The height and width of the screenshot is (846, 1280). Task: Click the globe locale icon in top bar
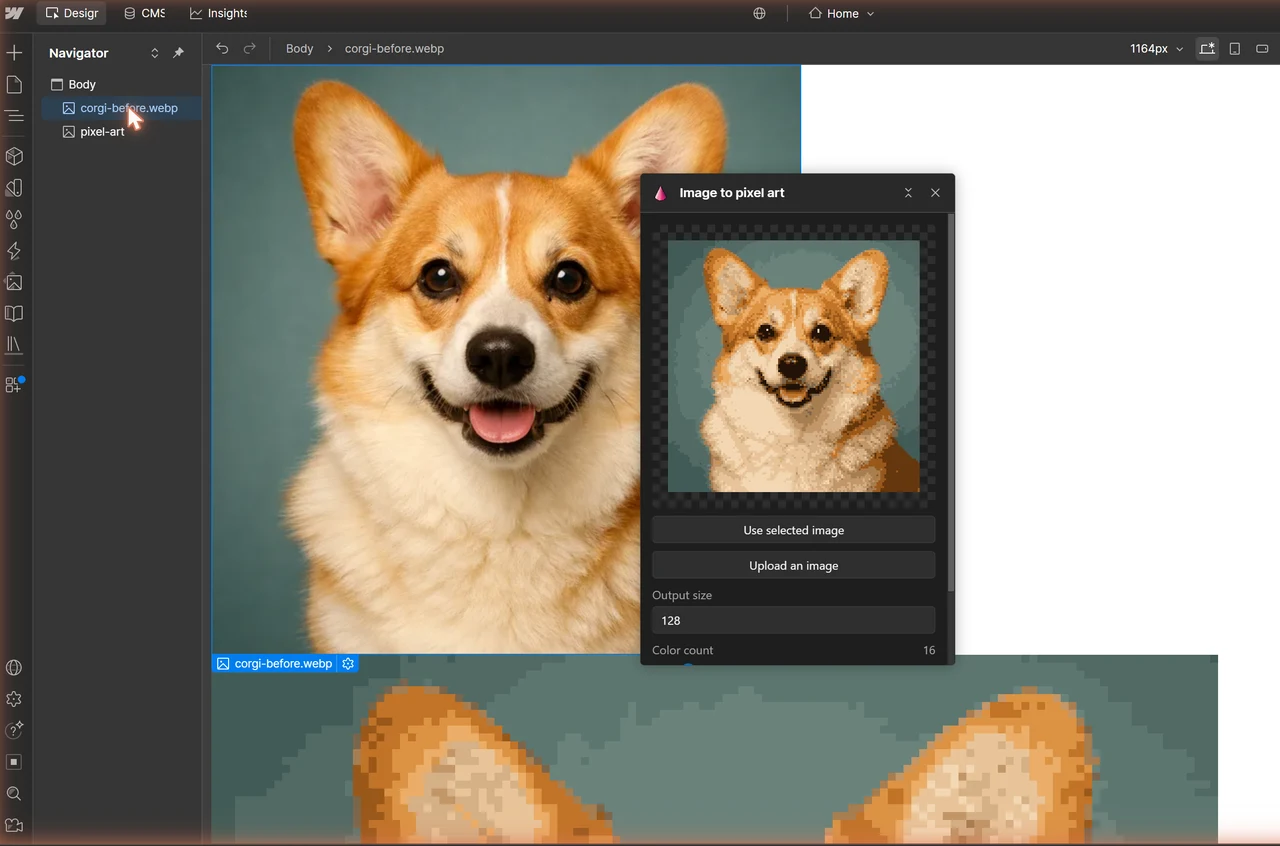coord(760,13)
